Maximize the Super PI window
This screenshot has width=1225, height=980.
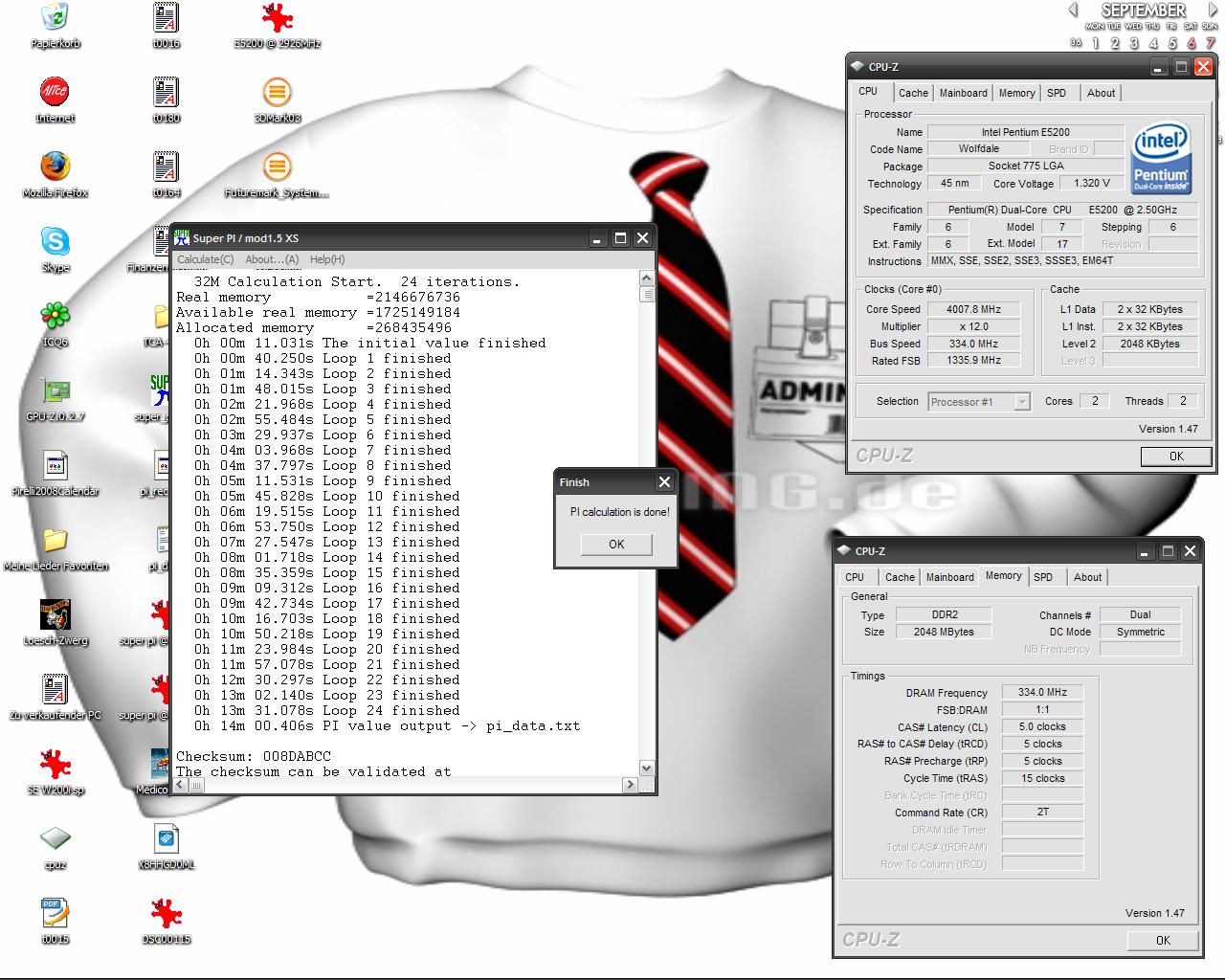click(620, 238)
